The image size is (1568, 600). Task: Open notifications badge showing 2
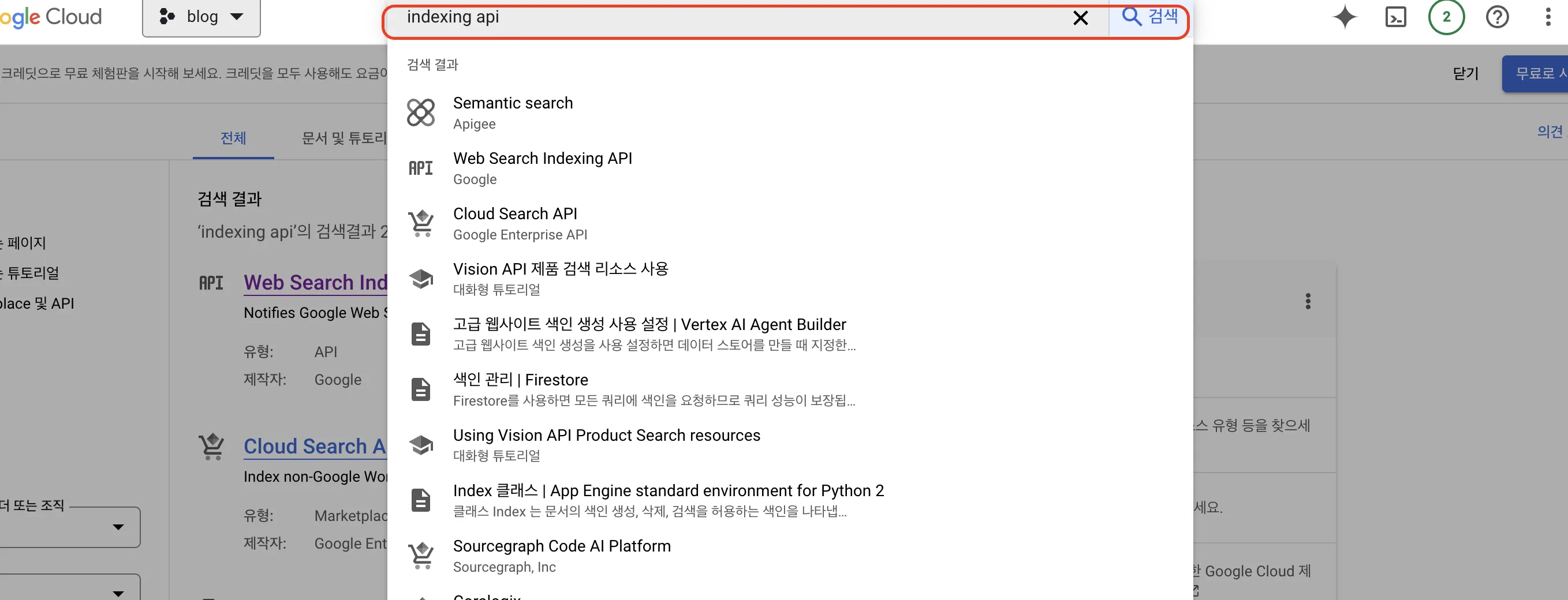click(x=1446, y=17)
